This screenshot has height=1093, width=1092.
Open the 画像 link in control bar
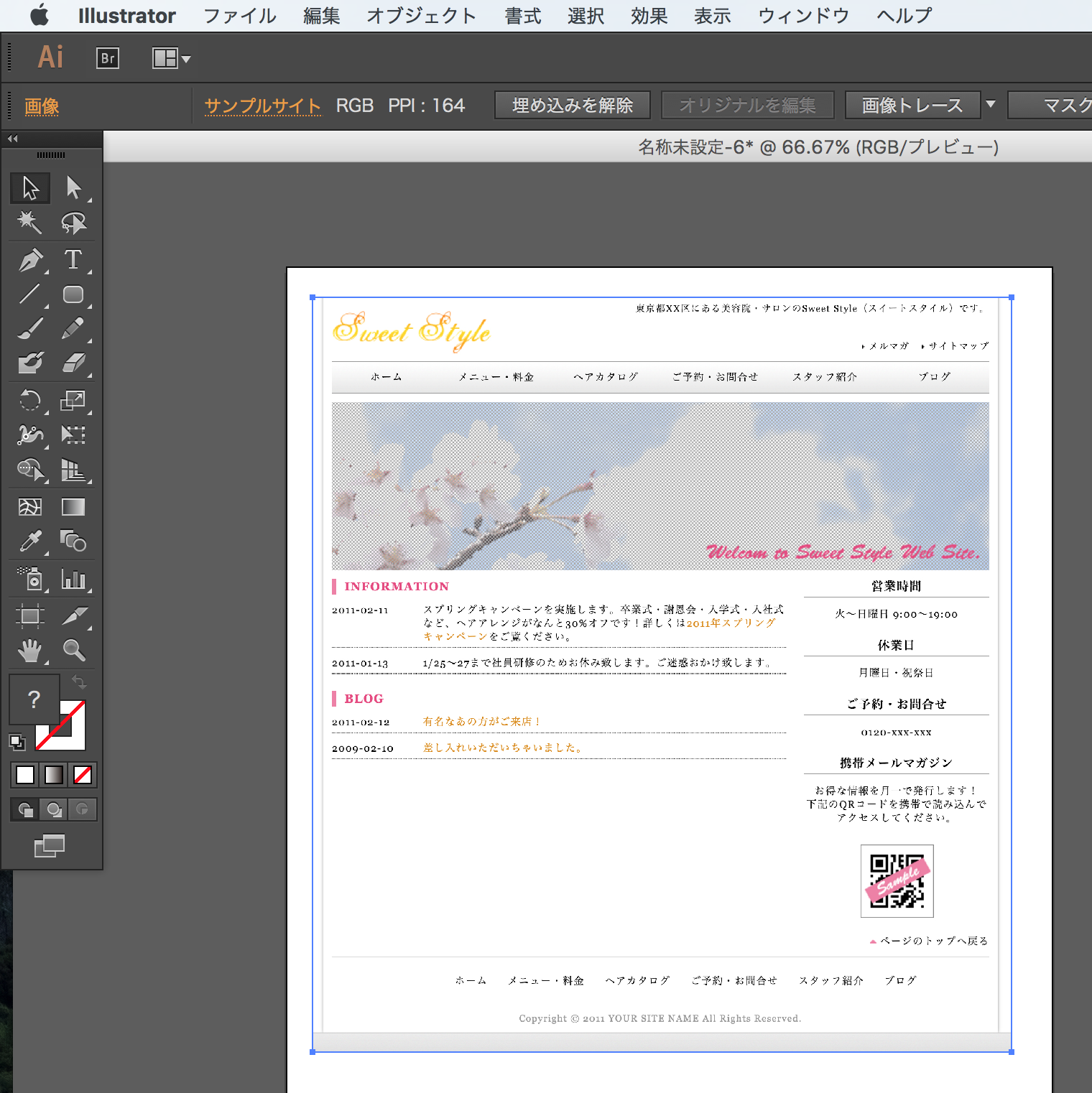(x=42, y=106)
